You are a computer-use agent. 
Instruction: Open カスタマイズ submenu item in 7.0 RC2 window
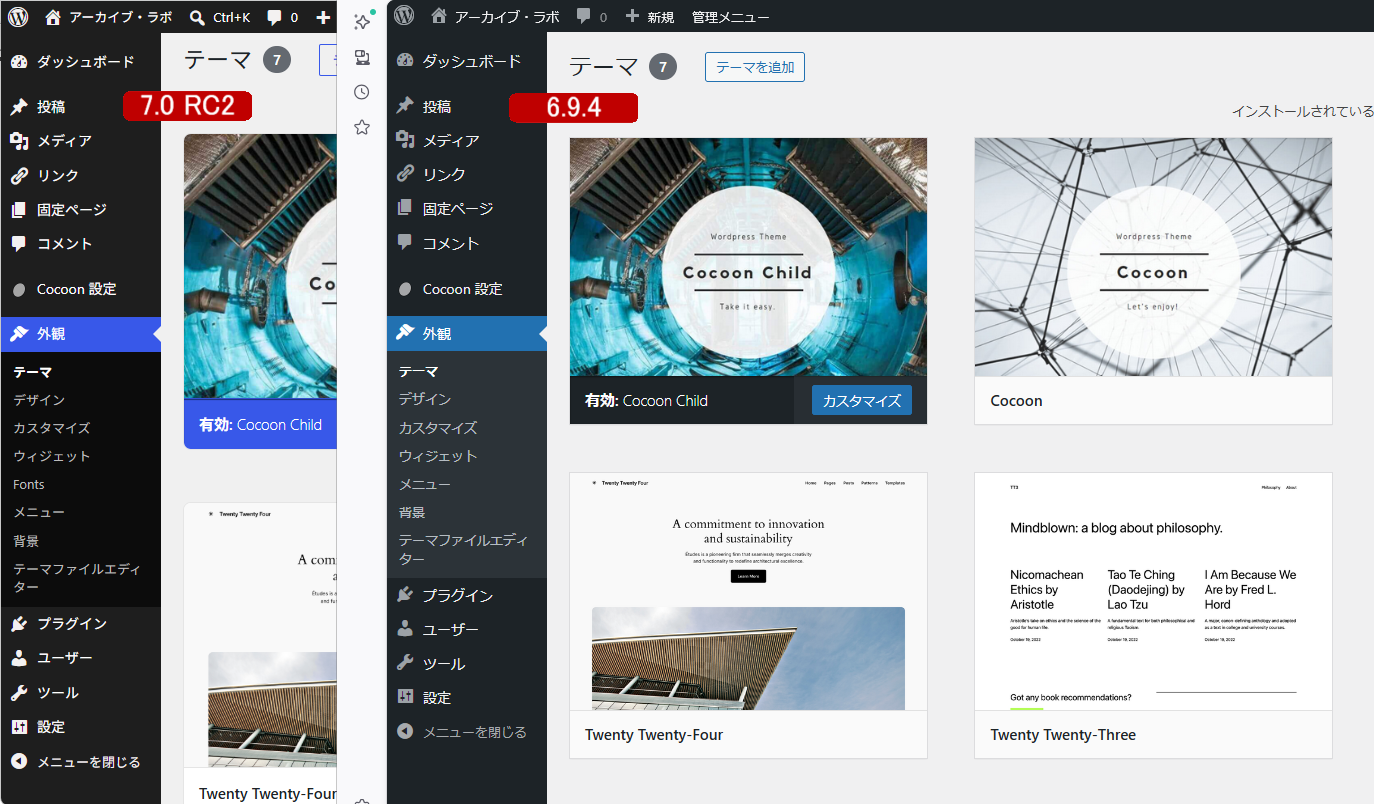tap(52, 428)
